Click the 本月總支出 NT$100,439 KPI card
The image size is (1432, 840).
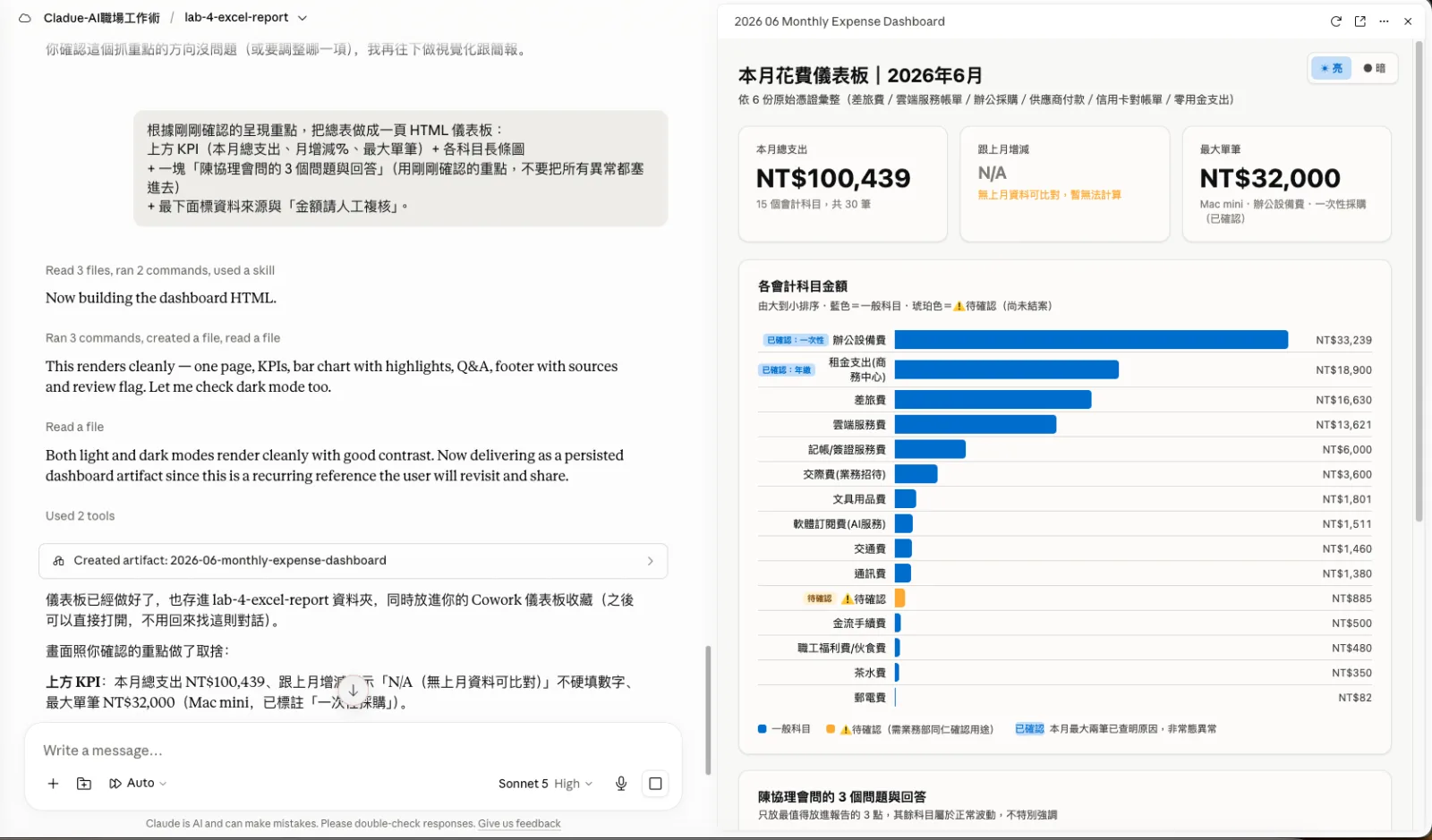coord(842,183)
